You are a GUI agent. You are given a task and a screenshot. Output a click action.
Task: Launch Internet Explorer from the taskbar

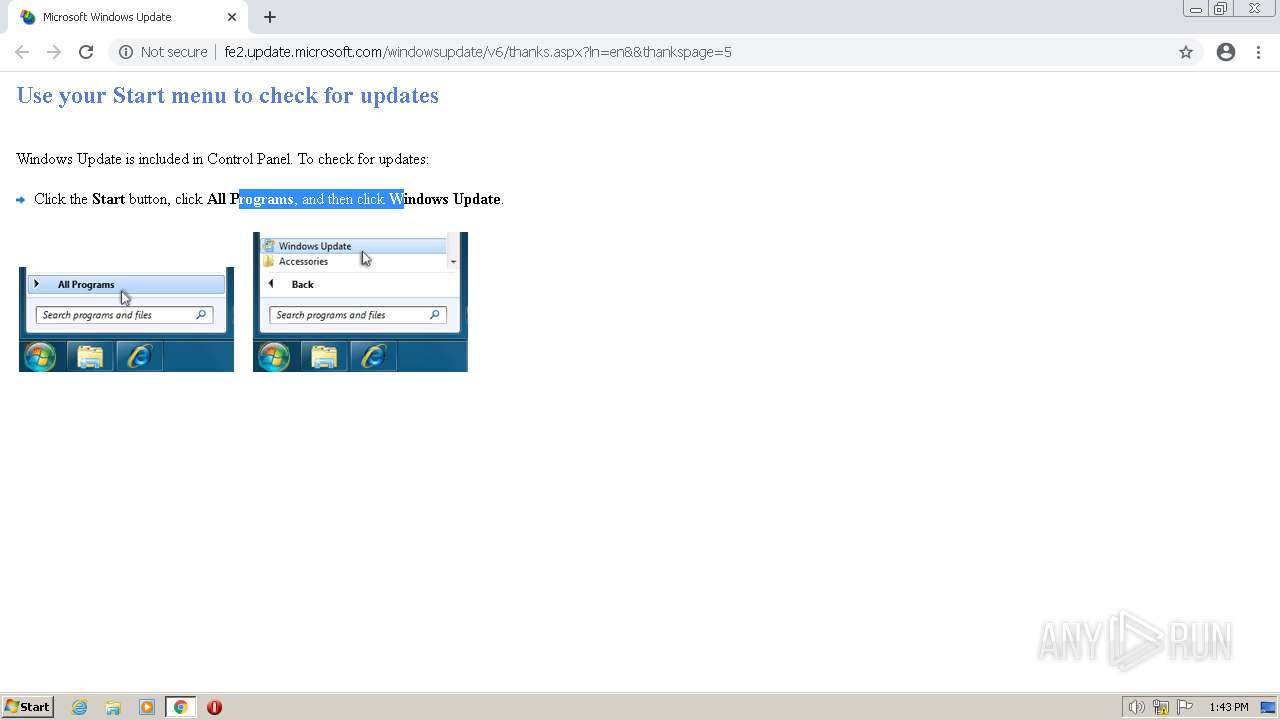tap(80, 707)
